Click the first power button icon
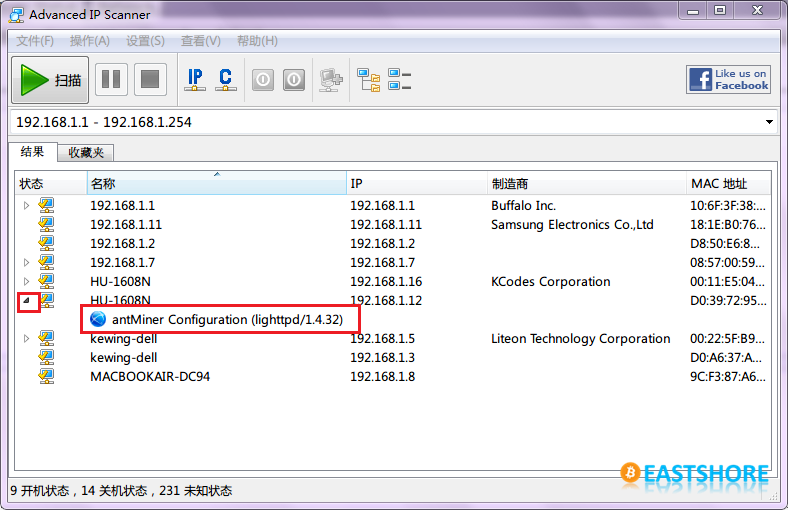This screenshot has width=788, height=510. tap(263, 80)
